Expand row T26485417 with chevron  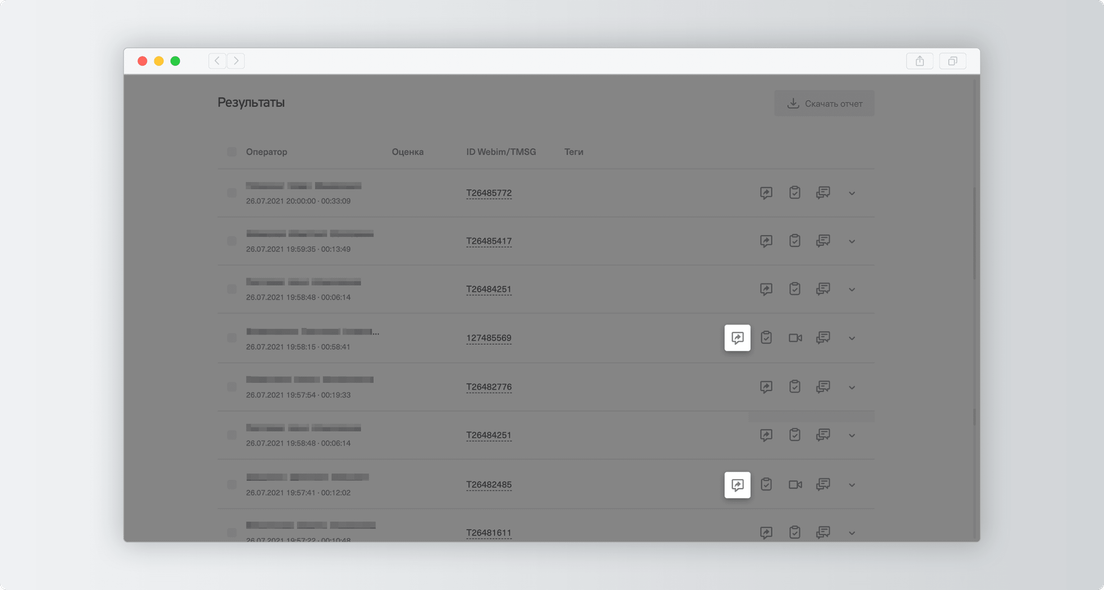852,241
